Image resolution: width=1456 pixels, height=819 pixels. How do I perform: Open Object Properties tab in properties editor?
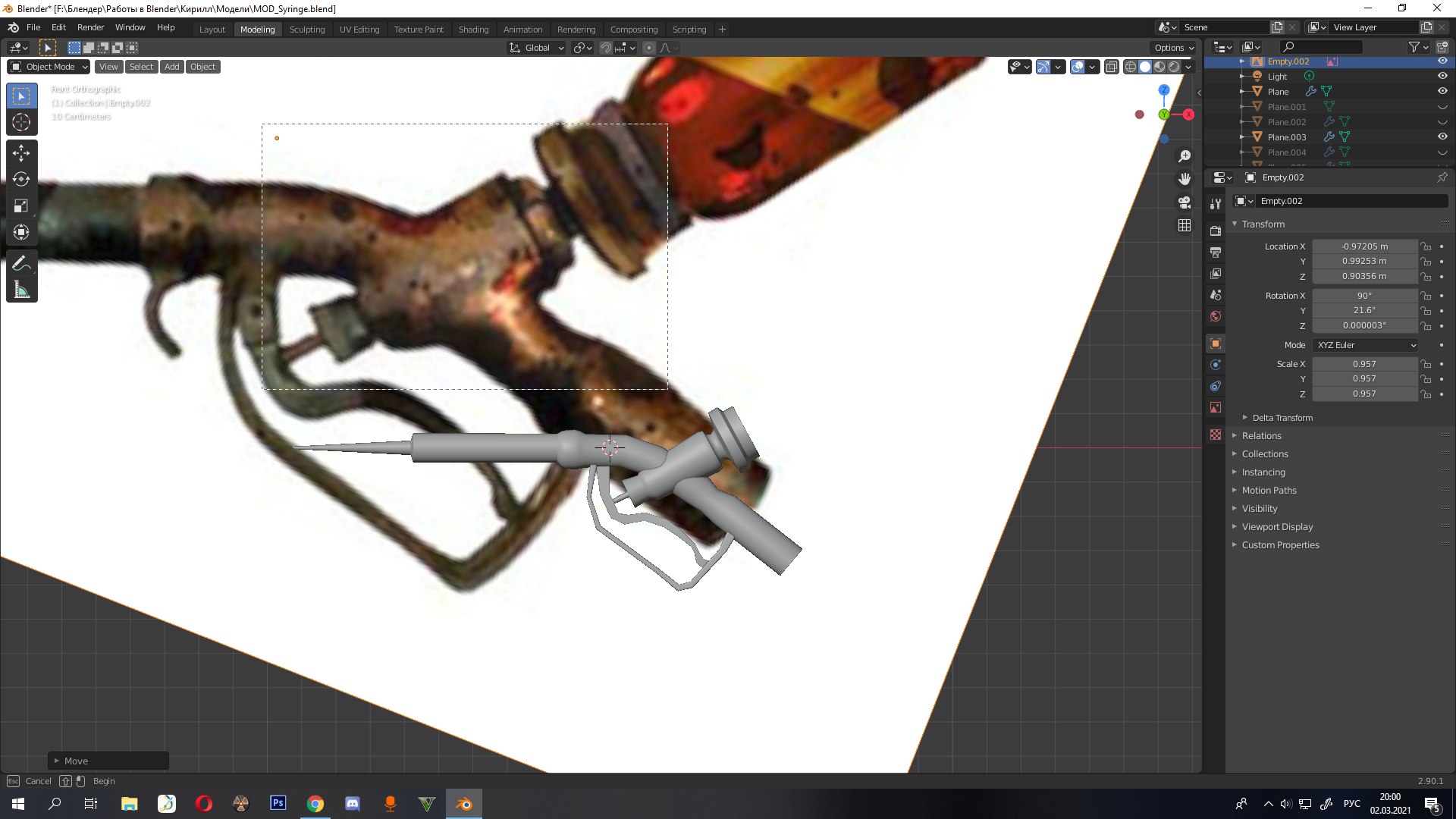(1216, 344)
